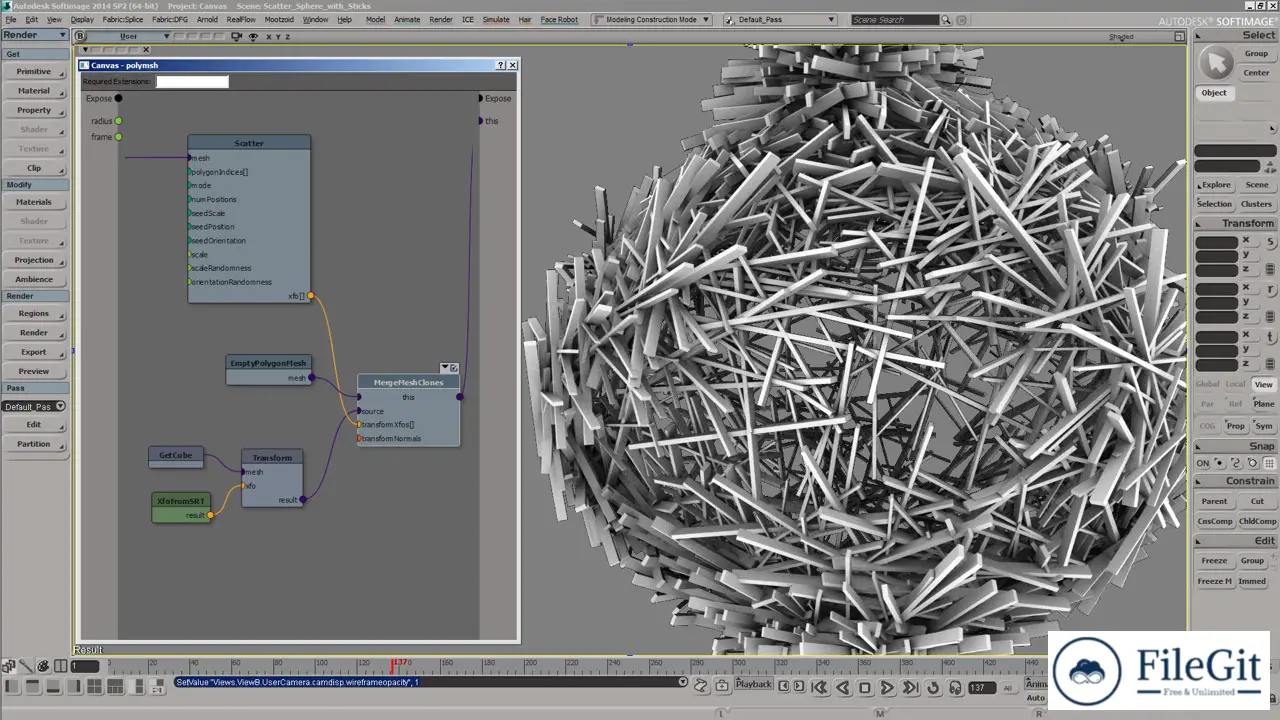Click the lock icon near Playback
Screen dimensions: 1280x720
(721, 685)
